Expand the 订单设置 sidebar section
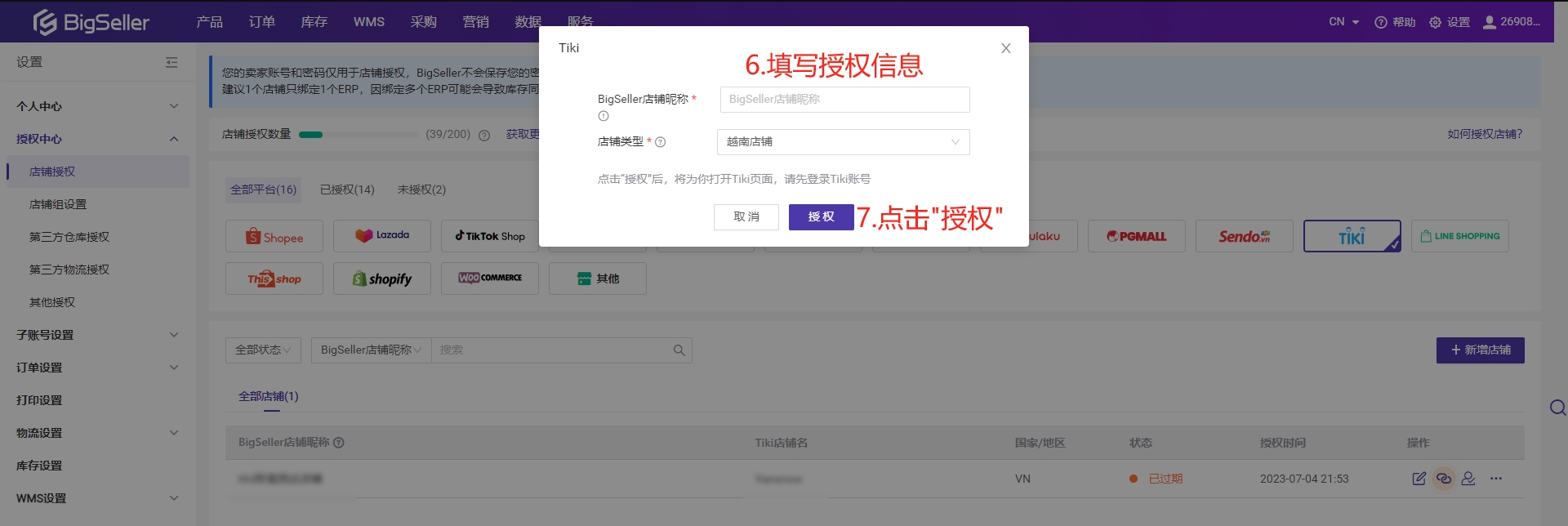Image resolution: width=1568 pixels, height=526 pixels. coord(98,368)
